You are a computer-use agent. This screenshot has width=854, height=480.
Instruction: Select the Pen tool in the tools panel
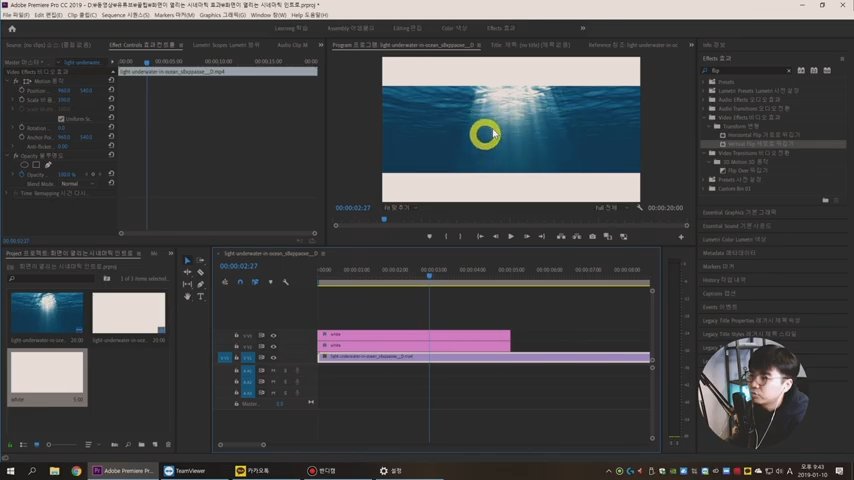coord(200,284)
